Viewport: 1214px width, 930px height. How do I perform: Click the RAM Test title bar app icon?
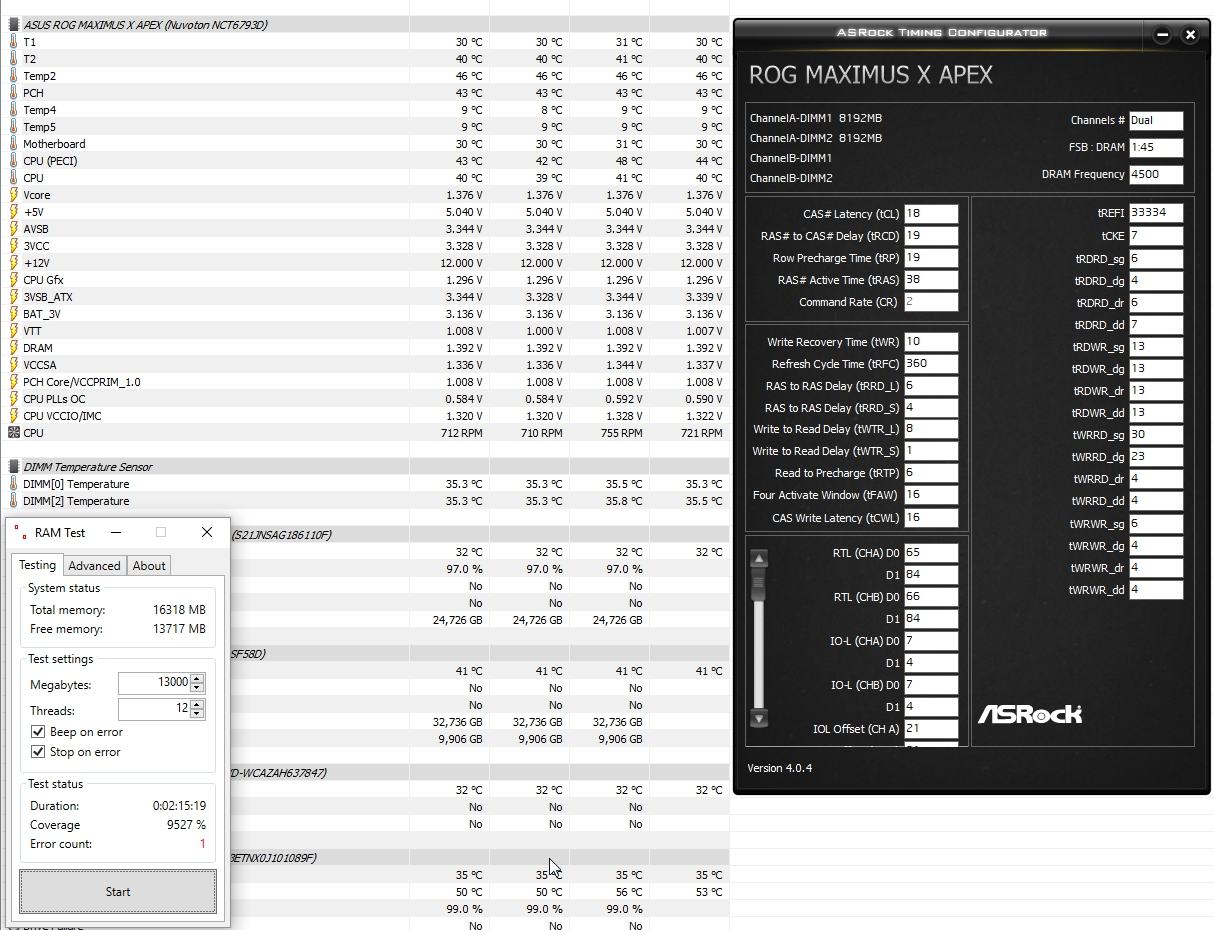pyautogui.click(x=21, y=533)
